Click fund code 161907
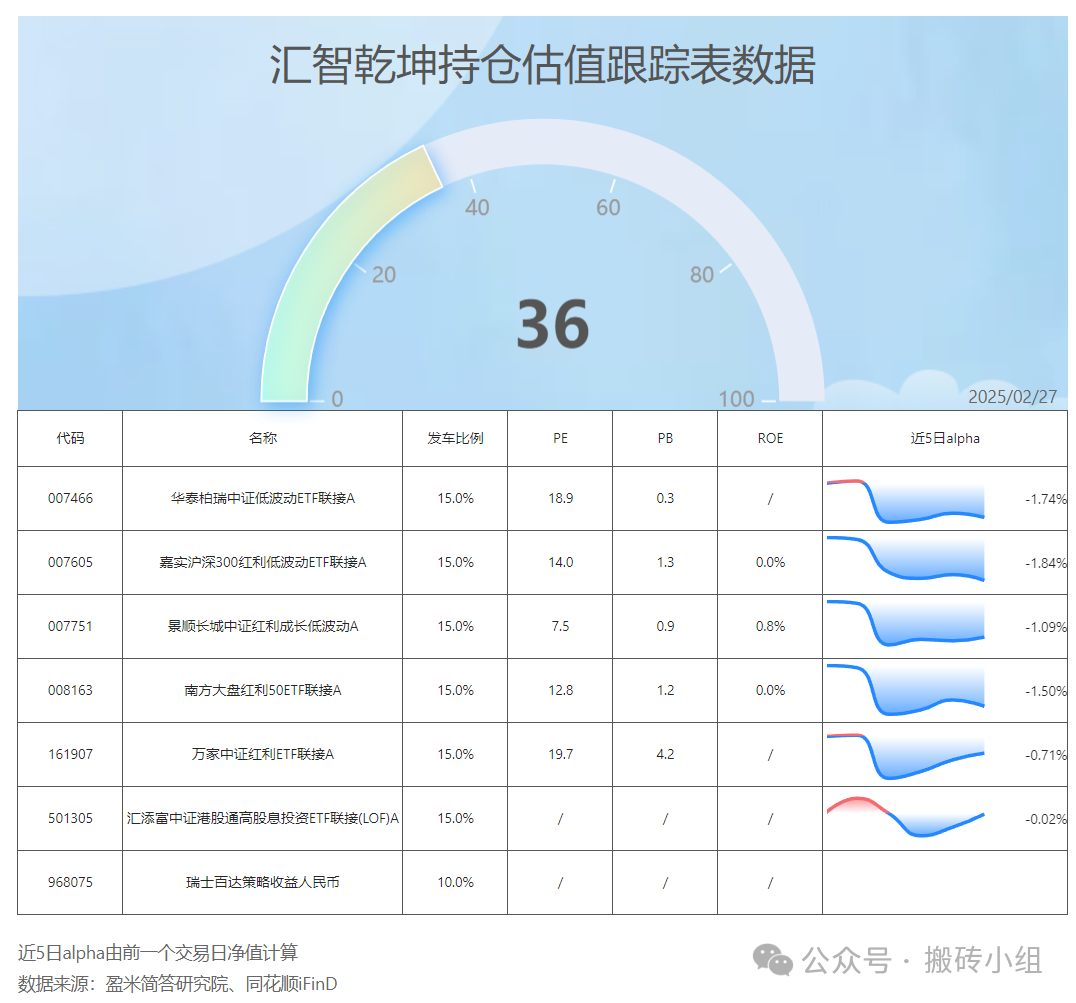This screenshot has width=1076, height=1003. click(x=70, y=755)
